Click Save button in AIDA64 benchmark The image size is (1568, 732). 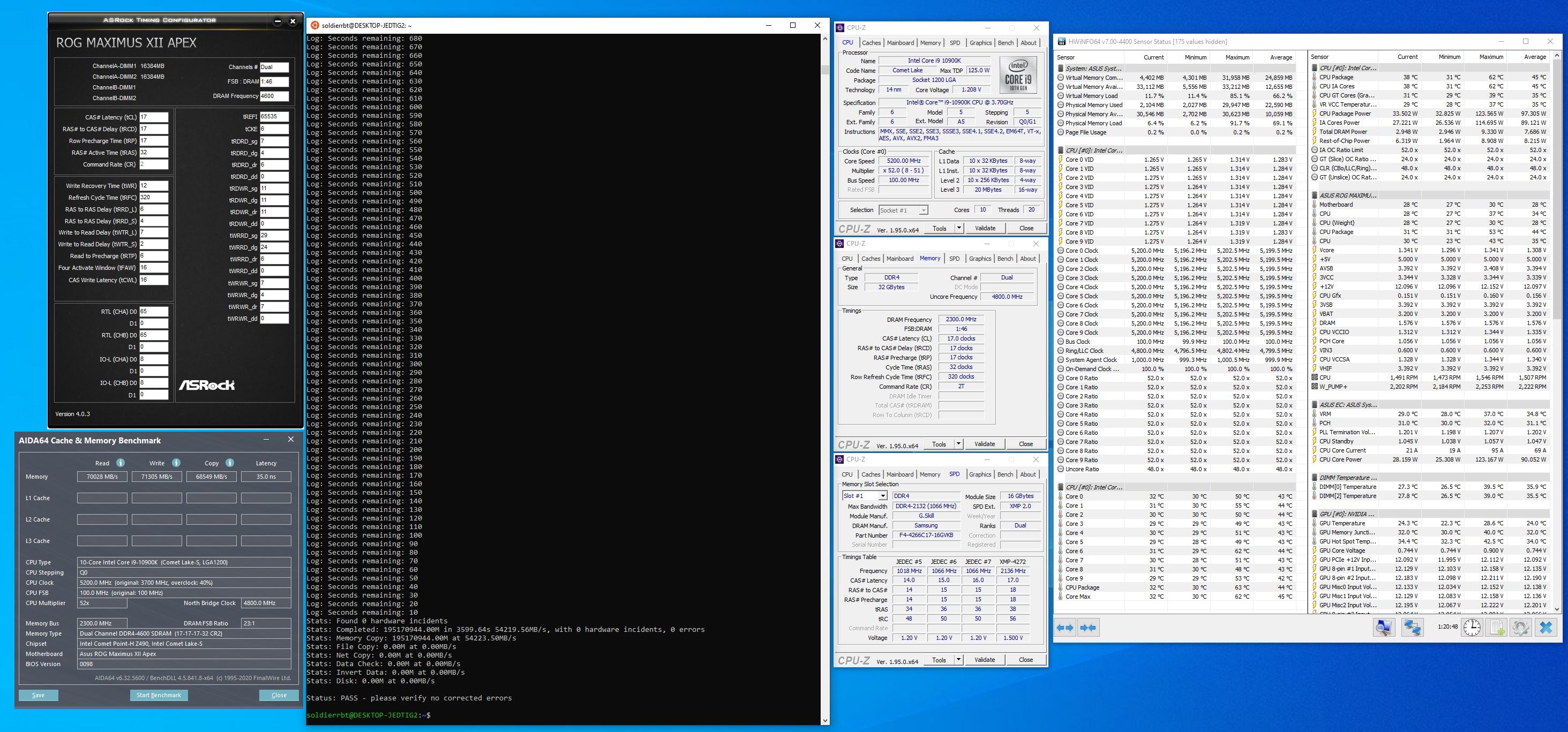[39, 695]
